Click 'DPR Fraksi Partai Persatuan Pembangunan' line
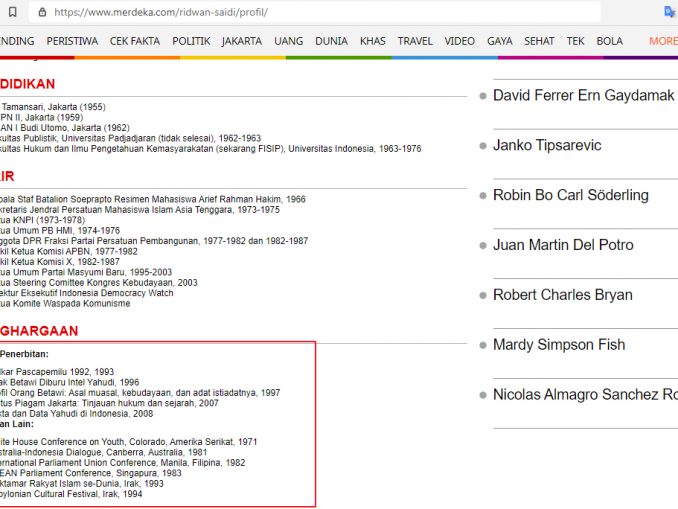This screenshot has height=509, width=678. click(x=154, y=241)
